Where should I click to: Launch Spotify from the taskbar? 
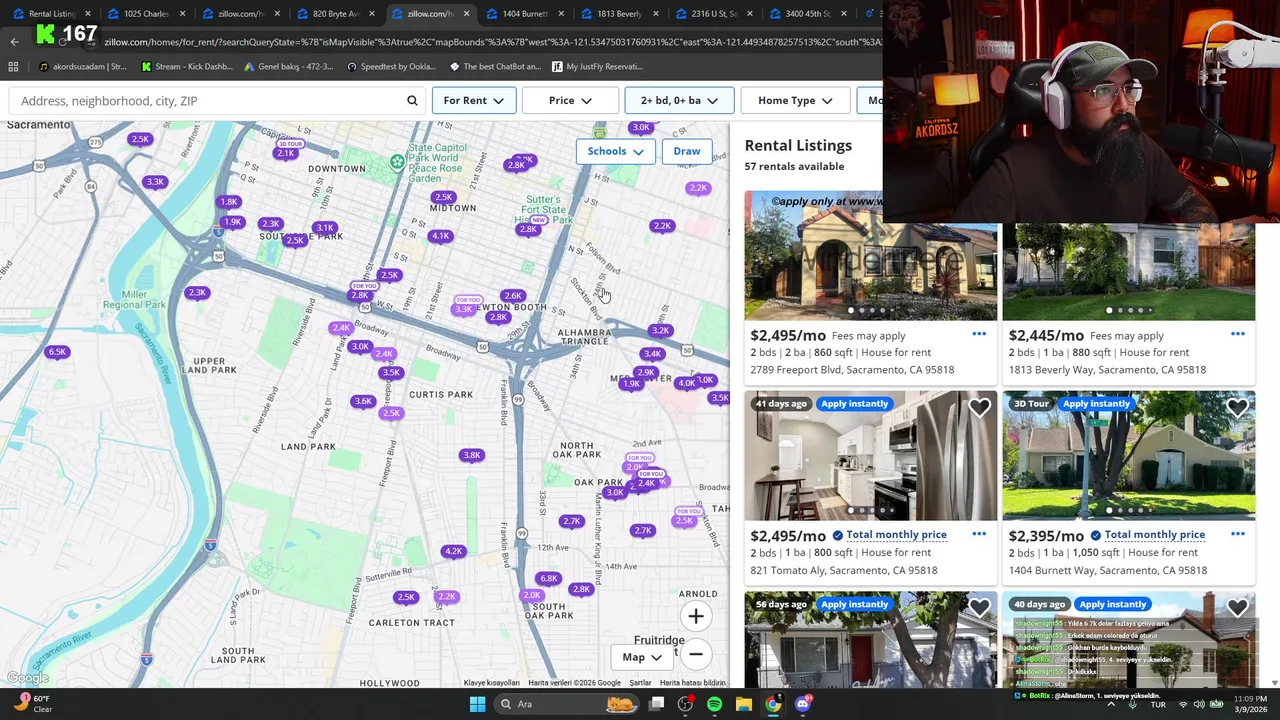[714, 704]
